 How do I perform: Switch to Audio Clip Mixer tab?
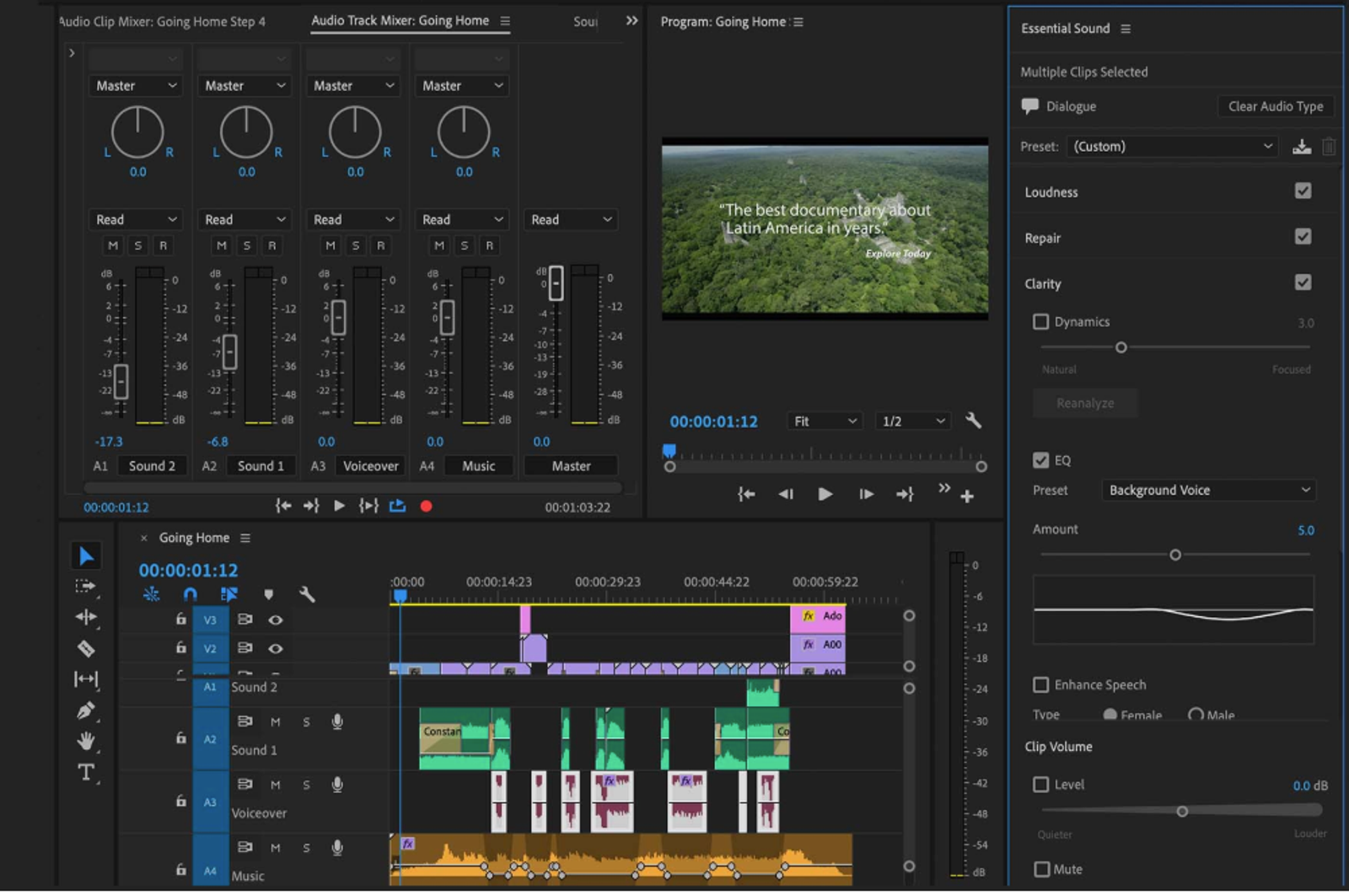coord(163,22)
